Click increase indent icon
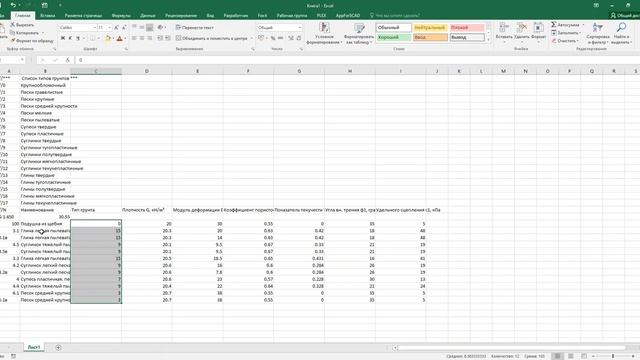This screenshot has height=360, width=640. pyautogui.click(x=167, y=38)
